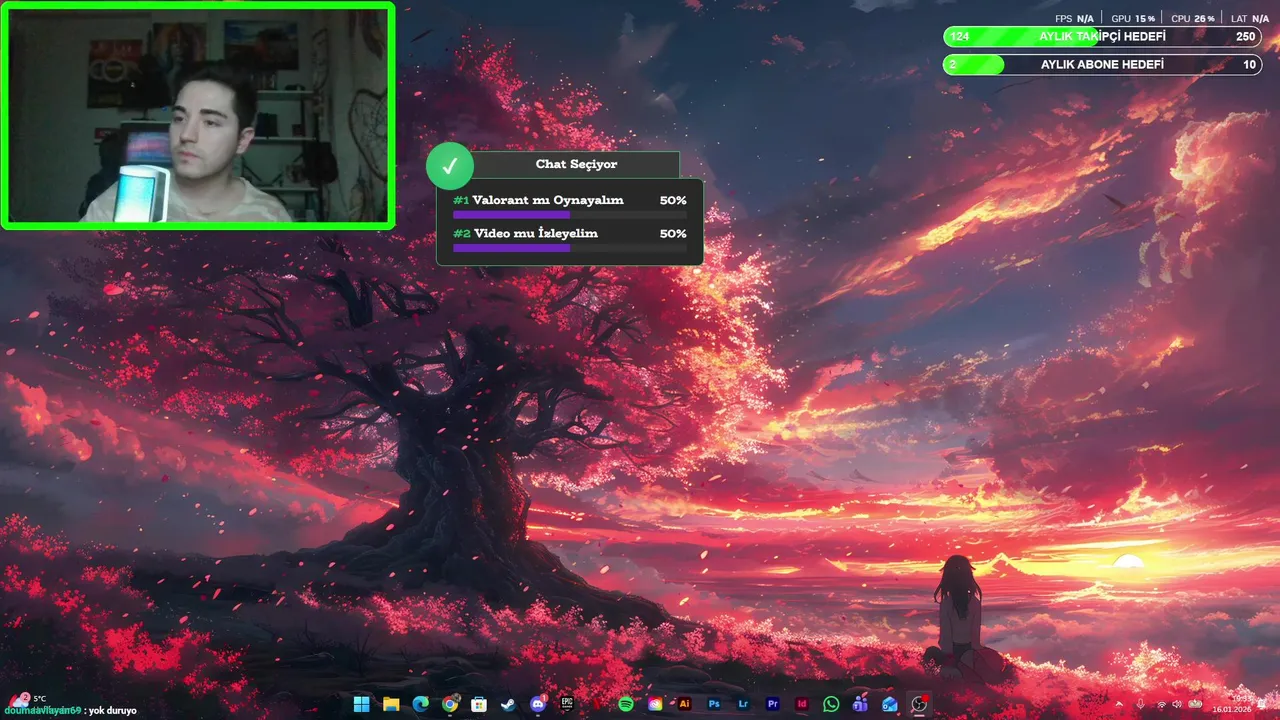The height and width of the screenshot is (720, 1280).
Task: Launch Adobe Lightroom
Action: (743, 704)
